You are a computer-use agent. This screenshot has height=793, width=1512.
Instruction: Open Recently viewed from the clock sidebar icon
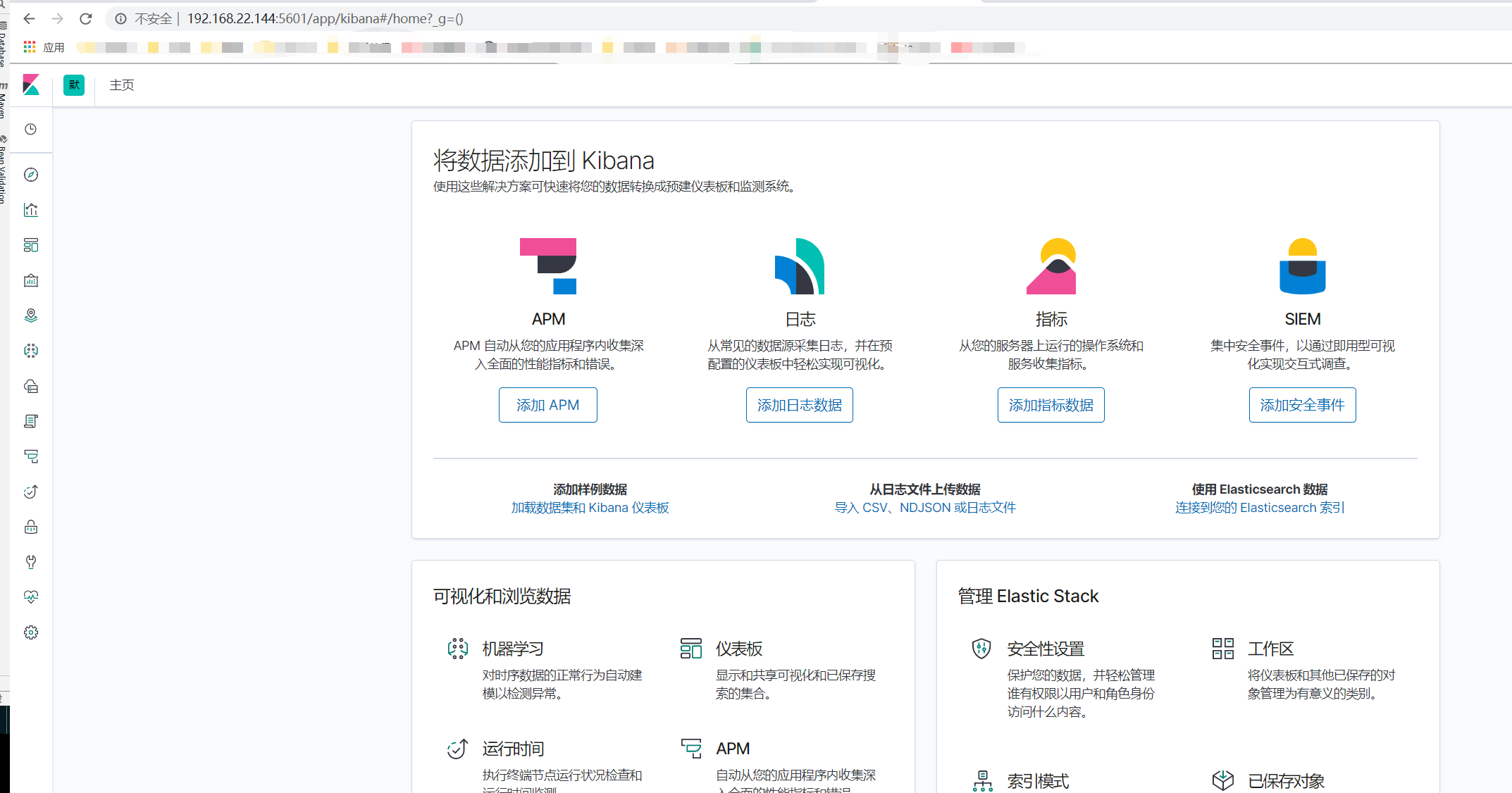point(31,130)
